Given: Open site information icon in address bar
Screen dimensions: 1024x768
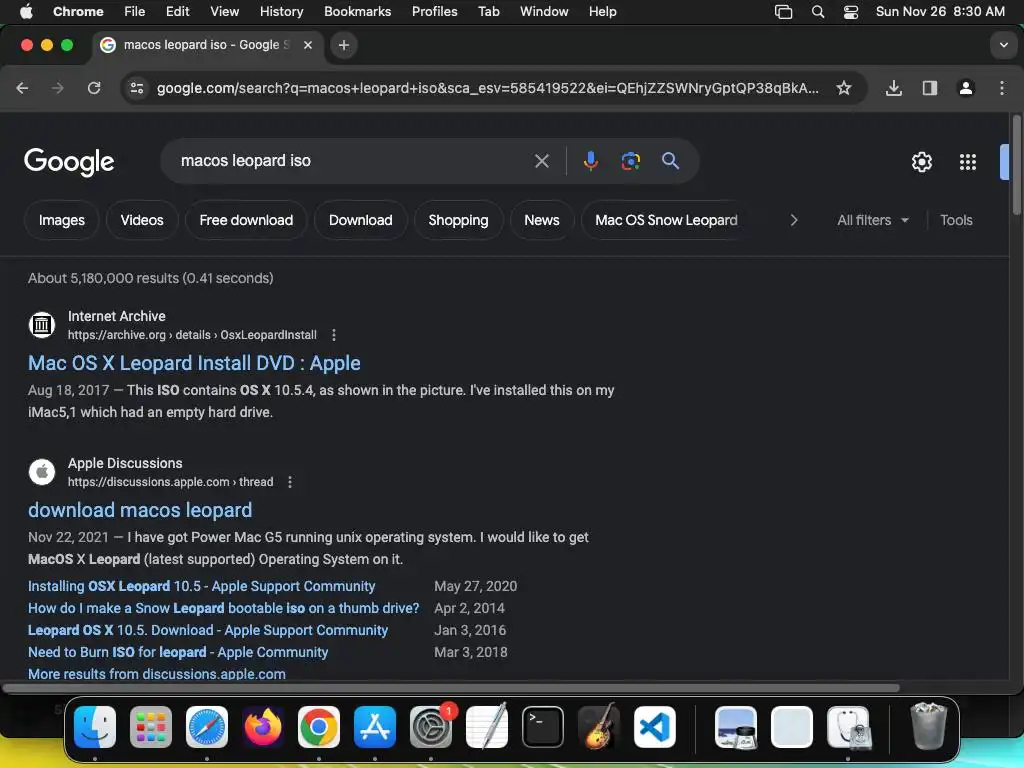Looking at the screenshot, I should 136,88.
